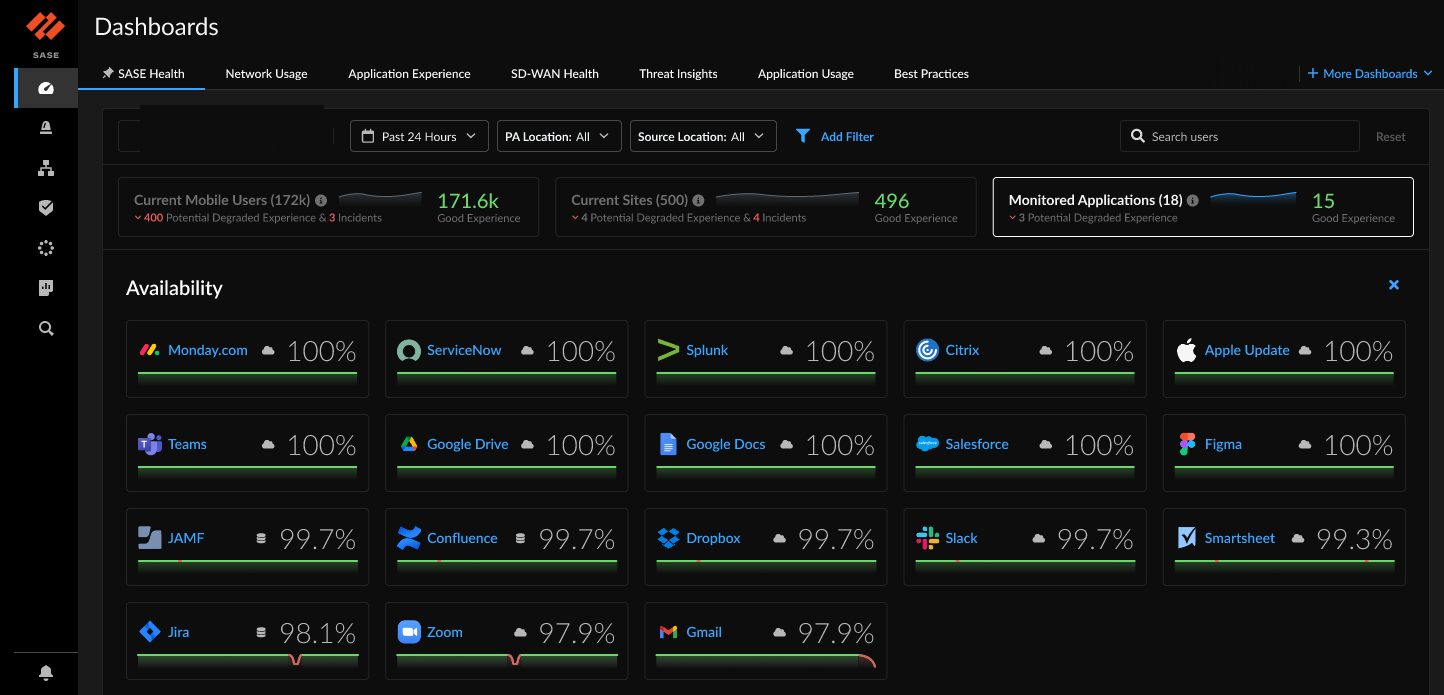This screenshot has width=1444, height=695.
Task: Open the Past 24 Hours time dropdown
Action: [x=419, y=136]
